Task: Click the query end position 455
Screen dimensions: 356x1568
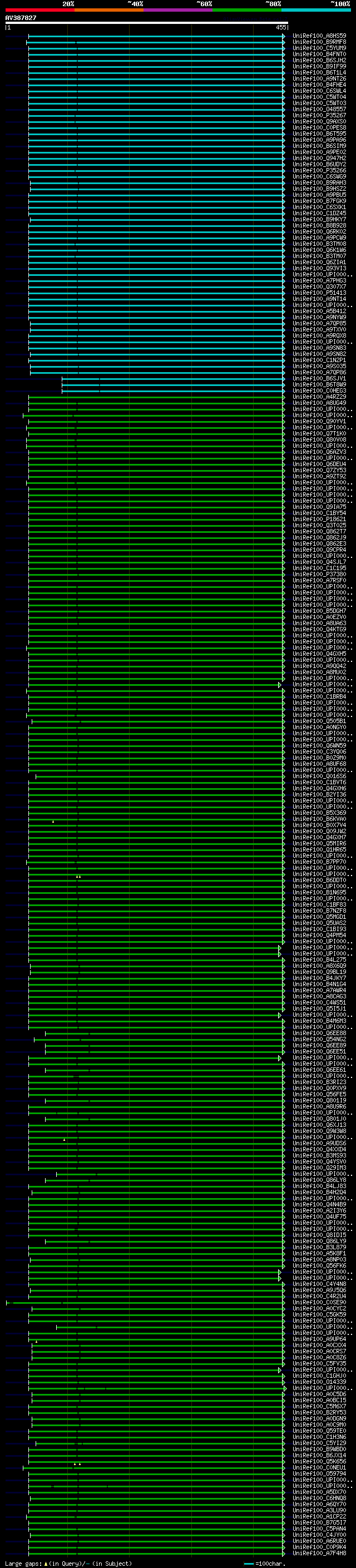Action: 280,27
